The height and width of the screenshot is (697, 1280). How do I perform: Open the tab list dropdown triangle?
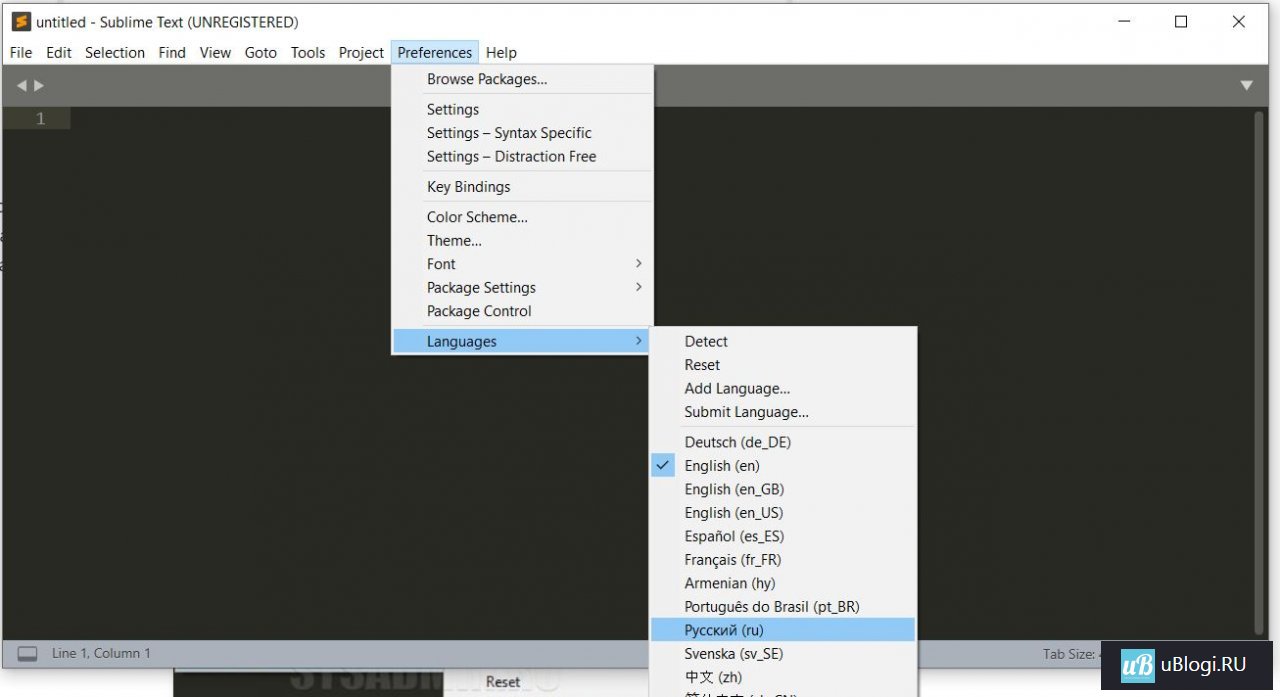coord(1246,86)
